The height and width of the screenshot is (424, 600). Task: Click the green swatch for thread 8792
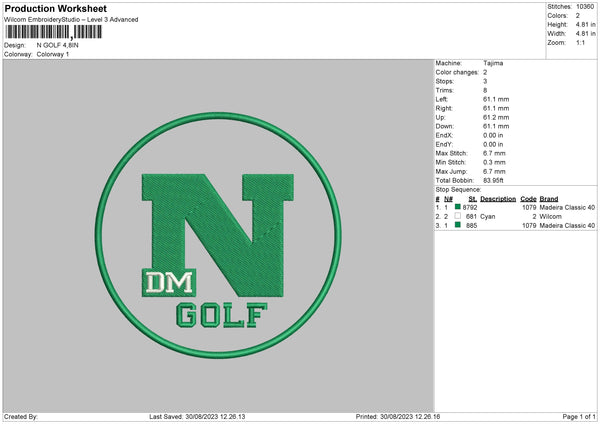pos(458,207)
